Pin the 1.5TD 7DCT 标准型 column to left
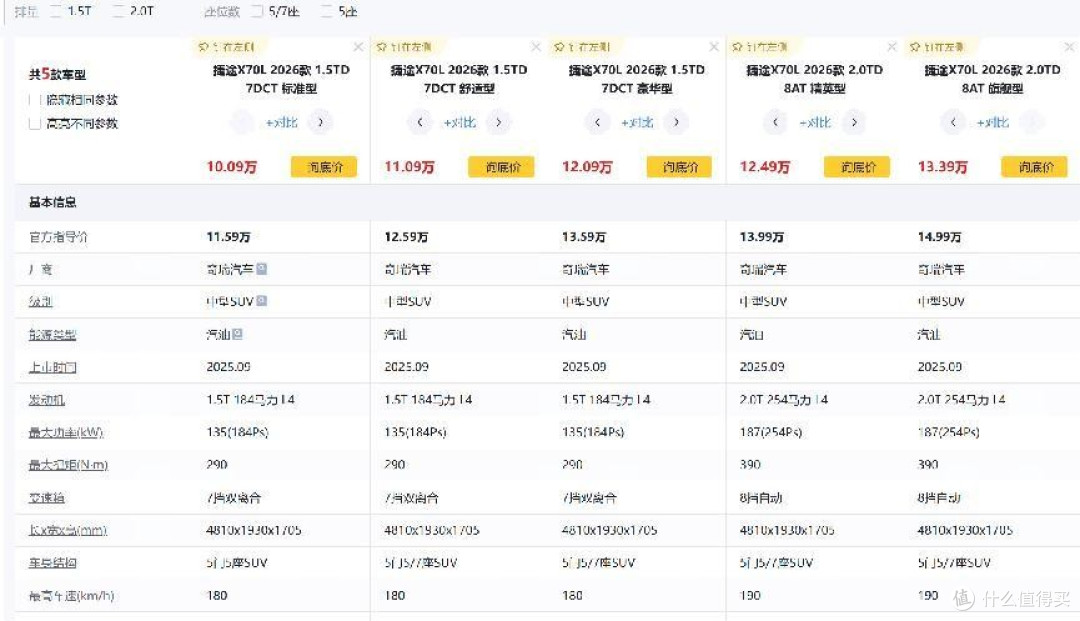 (226, 47)
